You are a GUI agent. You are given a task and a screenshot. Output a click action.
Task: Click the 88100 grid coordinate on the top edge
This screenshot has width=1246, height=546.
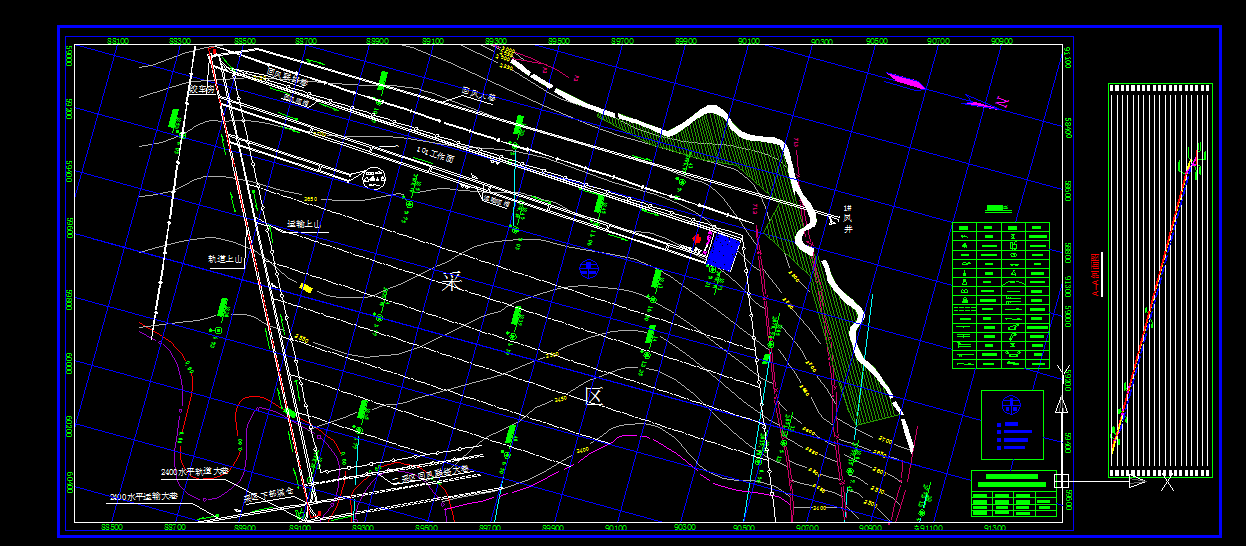point(116,41)
